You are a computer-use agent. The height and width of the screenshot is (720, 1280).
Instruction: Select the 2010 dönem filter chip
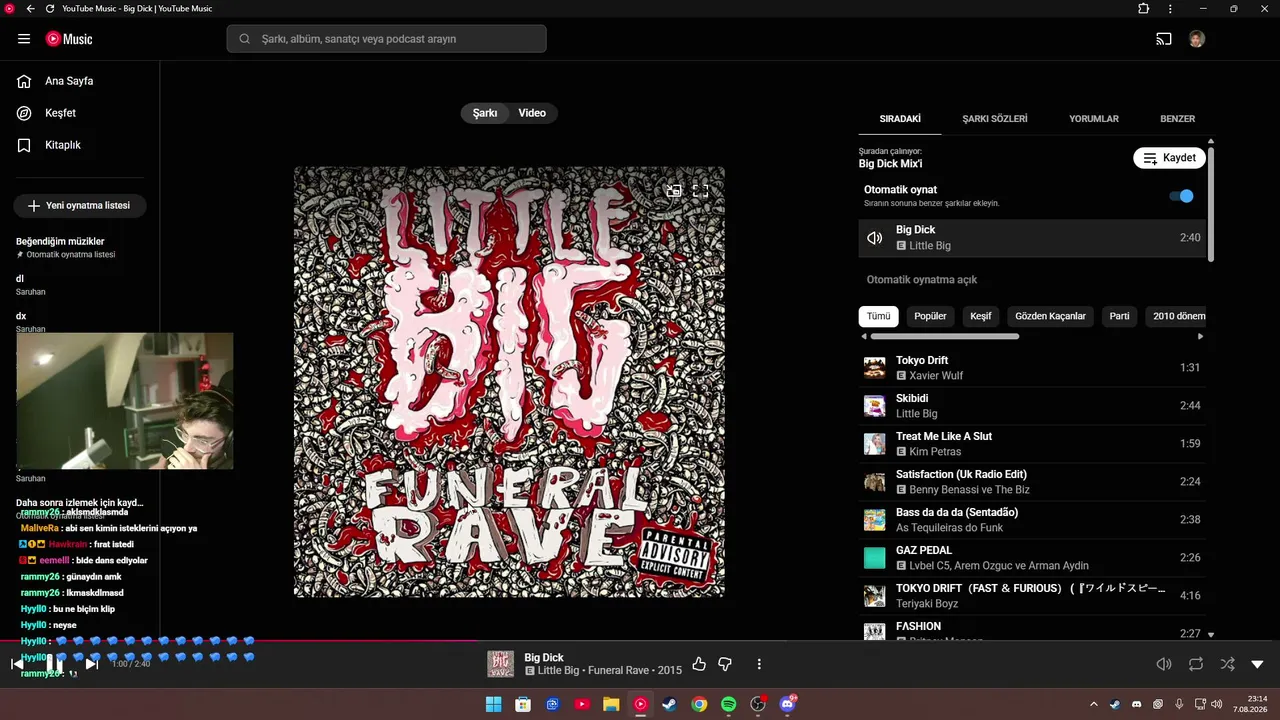[1177, 316]
